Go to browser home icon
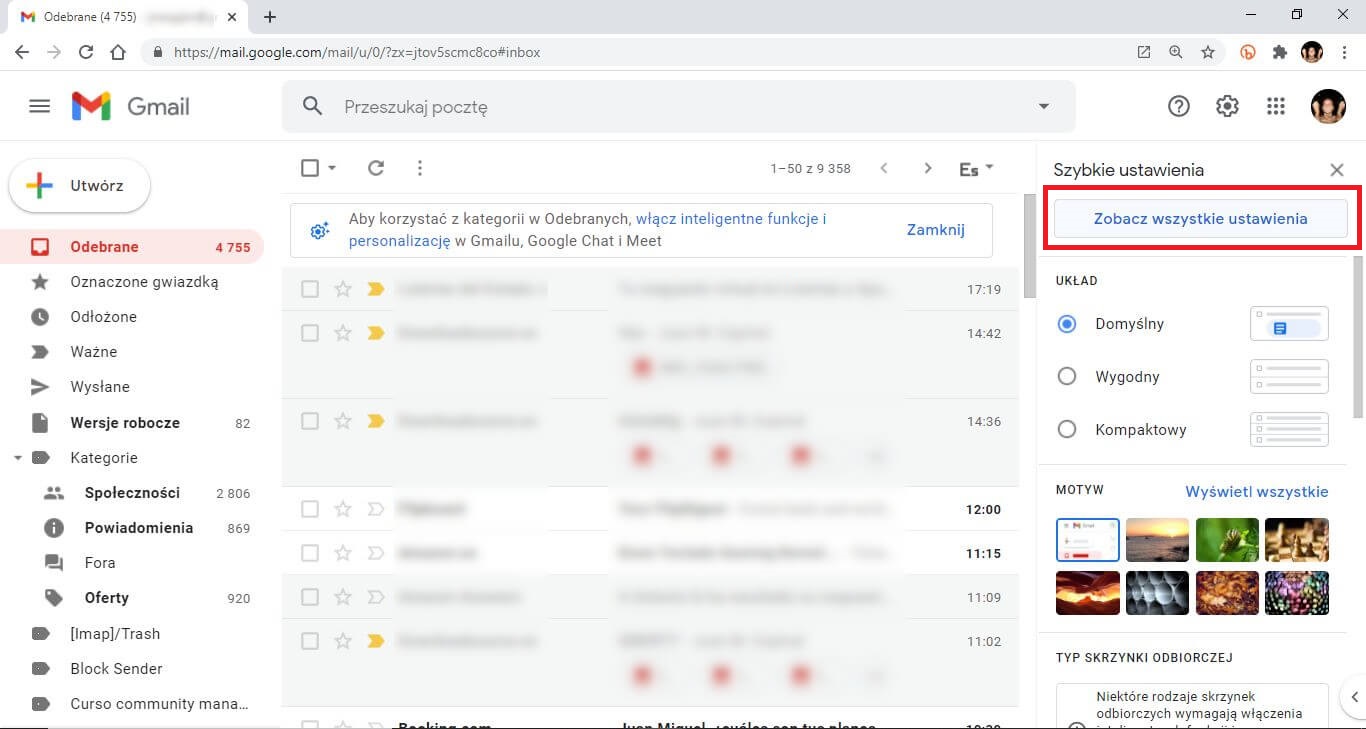 (x=118, y=52)
